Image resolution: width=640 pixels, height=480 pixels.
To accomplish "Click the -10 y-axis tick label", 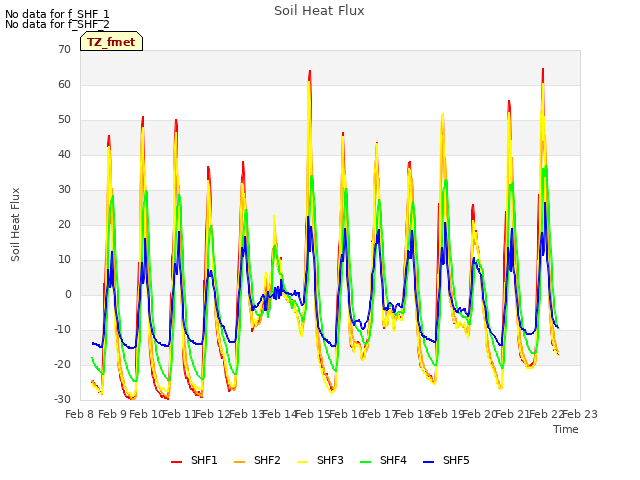I will pyautogui.click(x=63, y=330).
